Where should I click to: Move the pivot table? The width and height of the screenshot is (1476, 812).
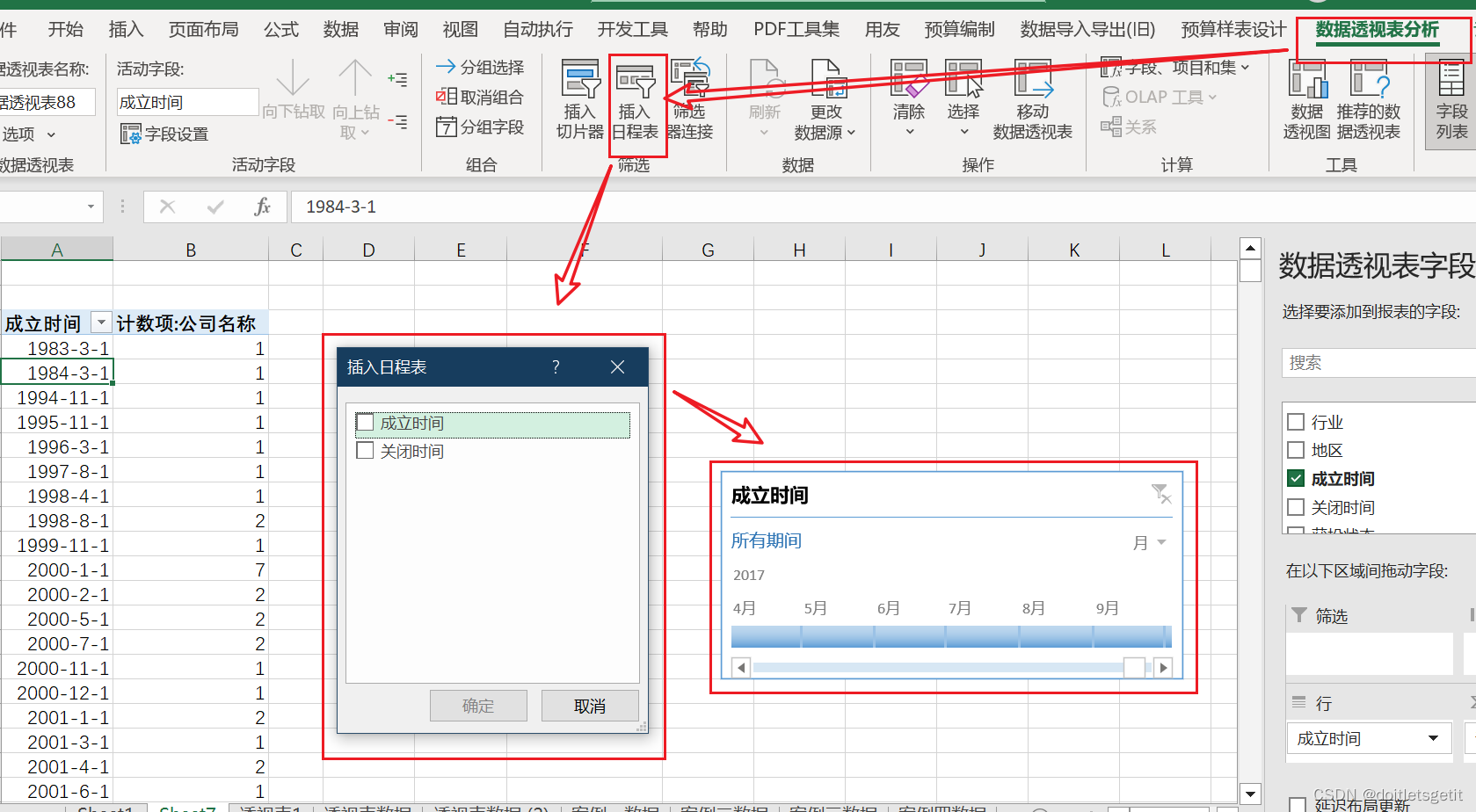coord(1033,99)
